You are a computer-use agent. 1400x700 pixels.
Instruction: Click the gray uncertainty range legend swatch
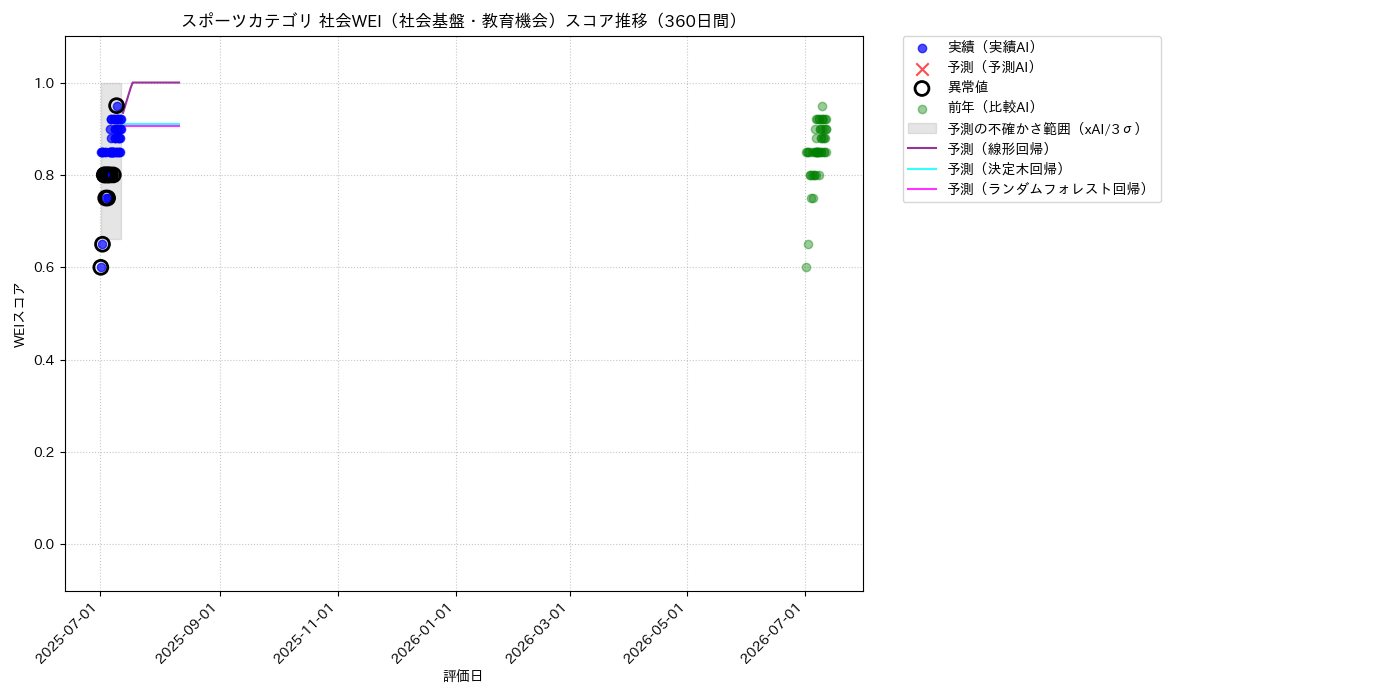tap(922, 128)
